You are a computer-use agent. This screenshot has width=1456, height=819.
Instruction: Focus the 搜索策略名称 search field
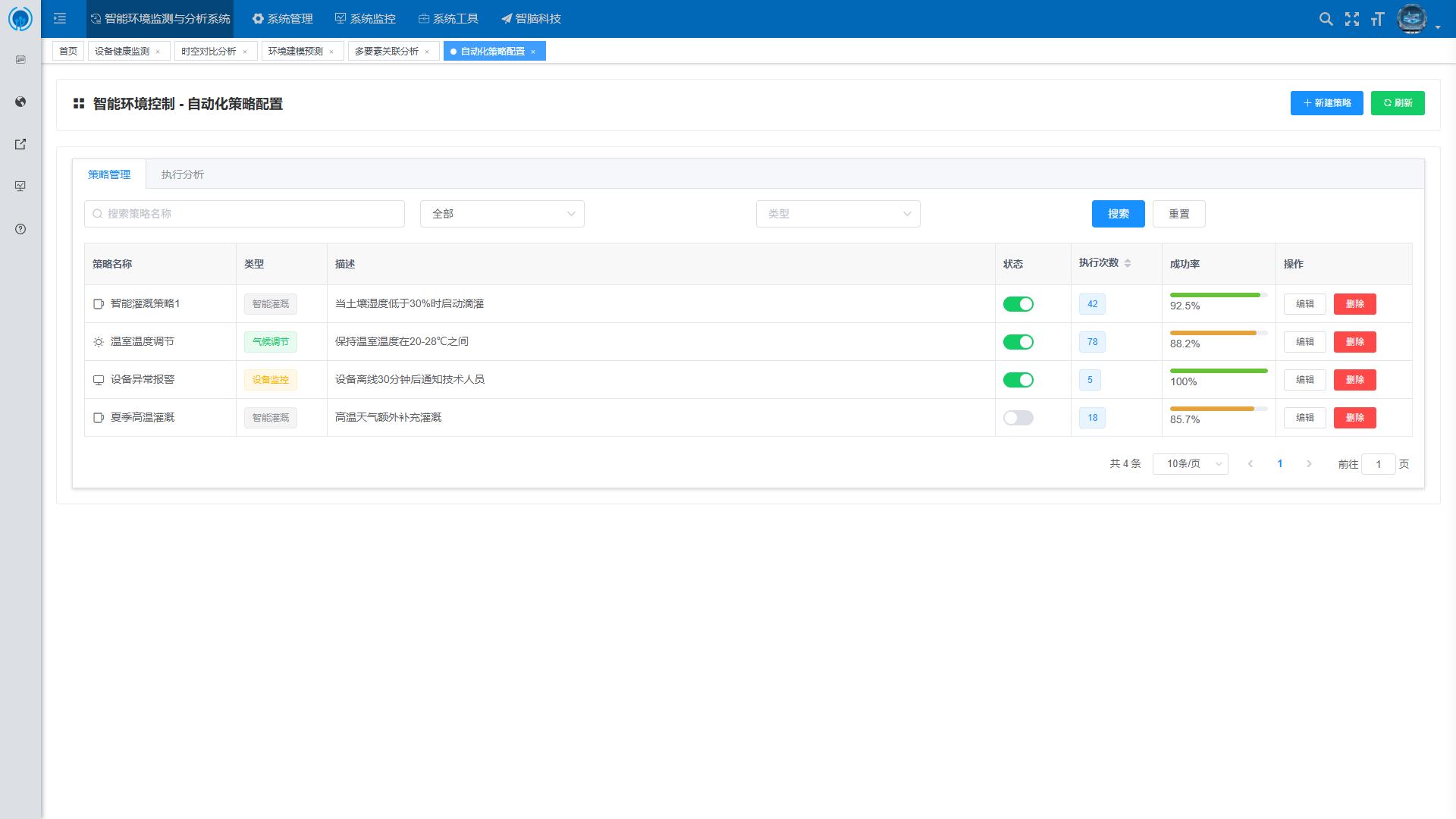click(244, 214)
